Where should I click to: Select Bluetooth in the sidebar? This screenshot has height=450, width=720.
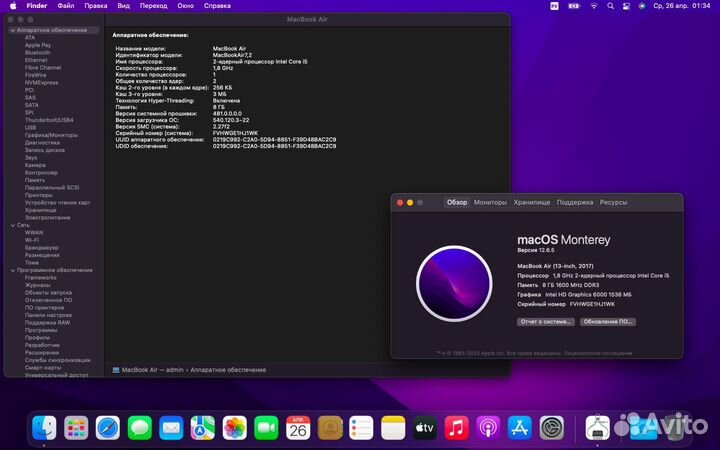pos(38,53)
